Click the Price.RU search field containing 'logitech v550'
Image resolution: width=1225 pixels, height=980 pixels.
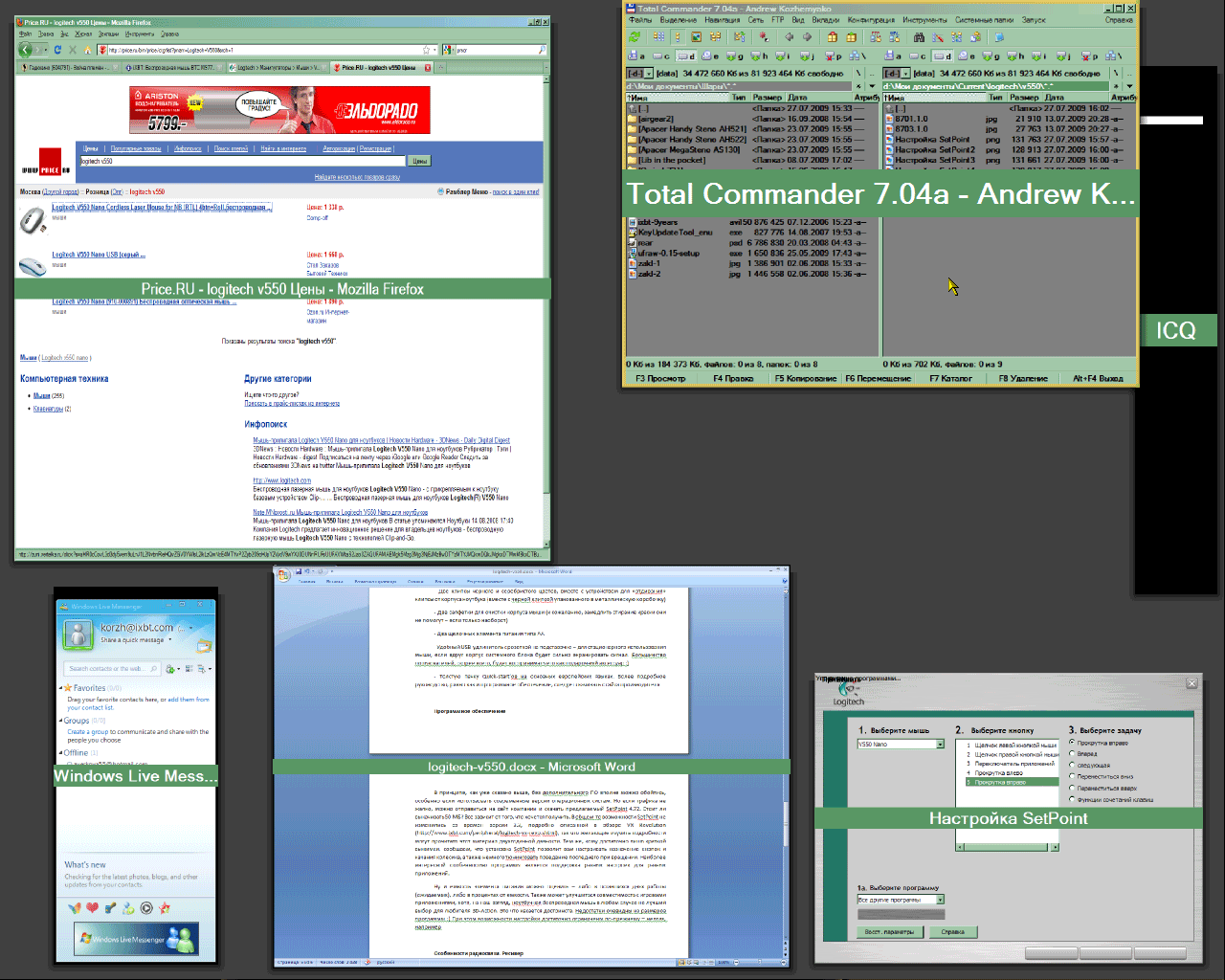(243, 161)
